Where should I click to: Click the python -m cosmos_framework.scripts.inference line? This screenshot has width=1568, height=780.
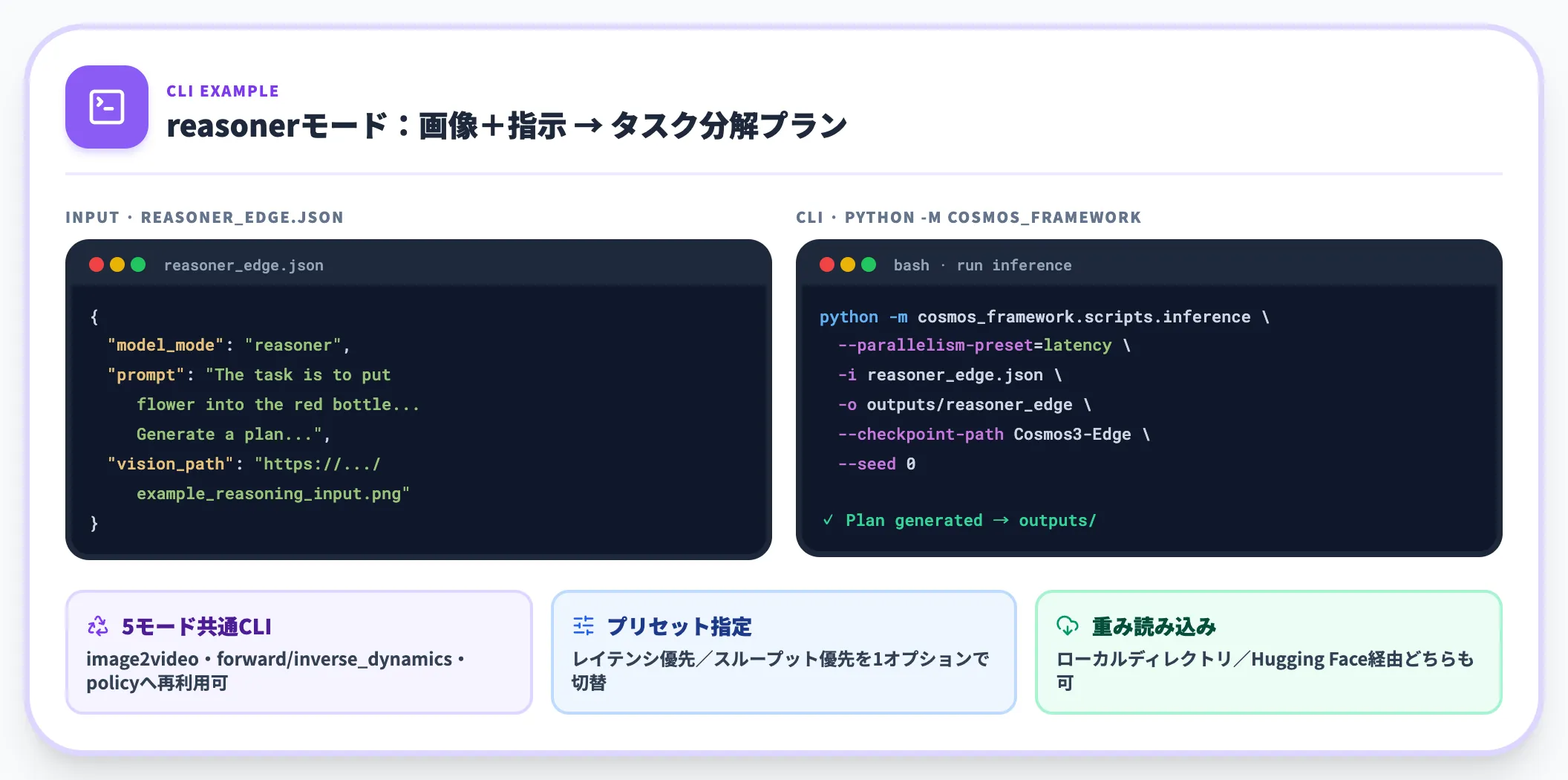click(x=1044, y=317)
